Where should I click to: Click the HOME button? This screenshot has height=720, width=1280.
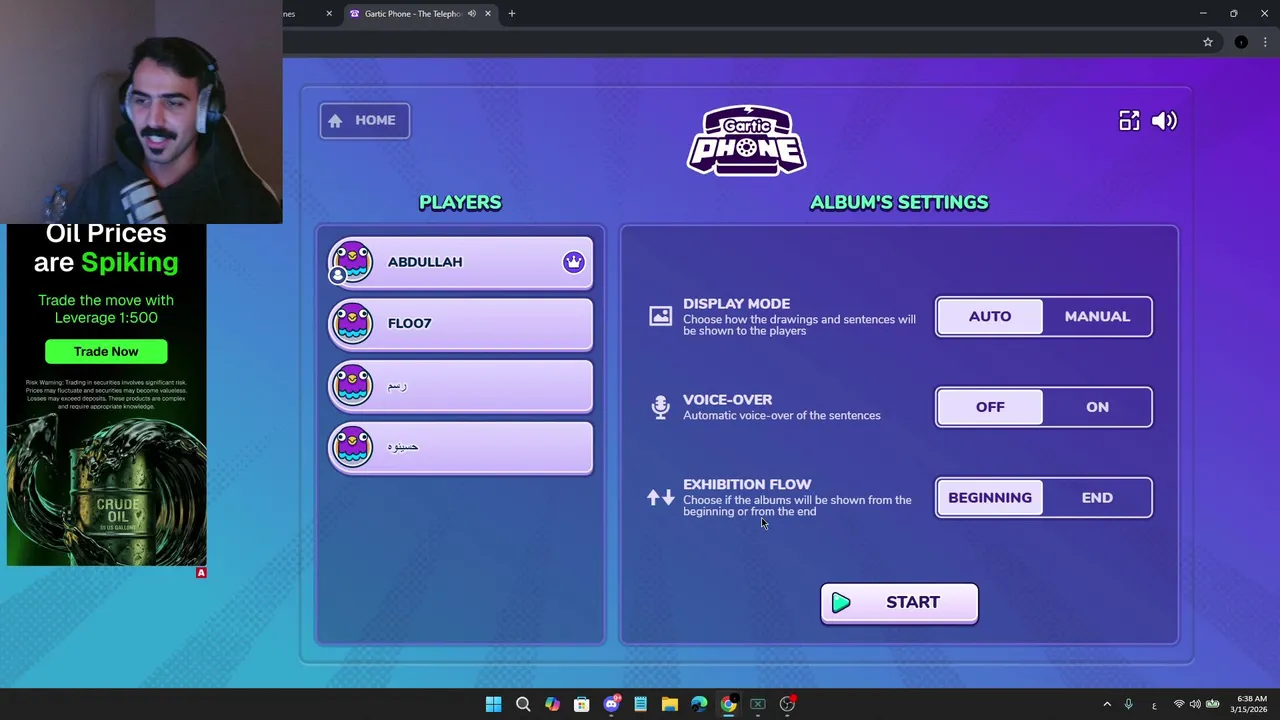click(x=364, y=120)
